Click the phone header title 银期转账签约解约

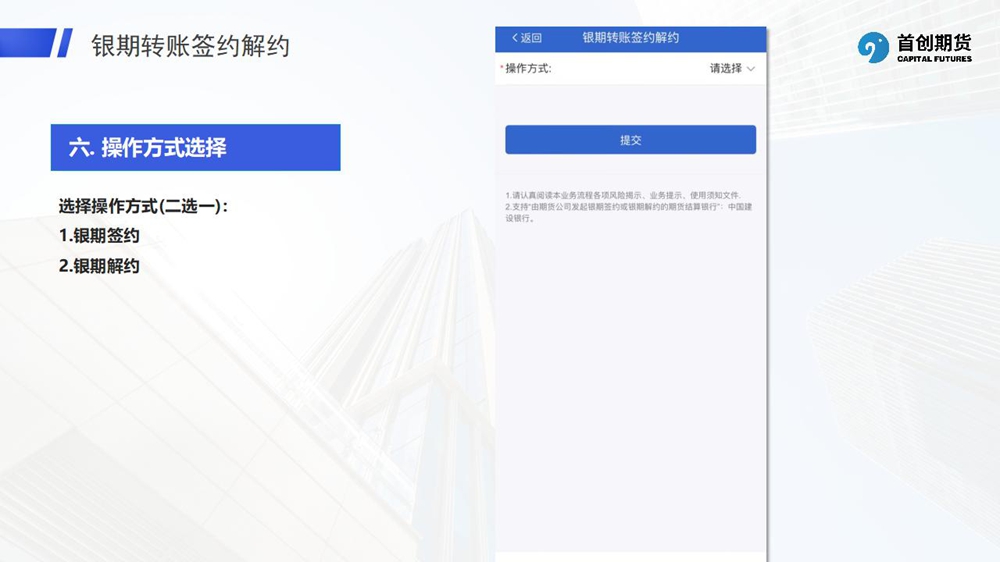click(x=630, y=38)
